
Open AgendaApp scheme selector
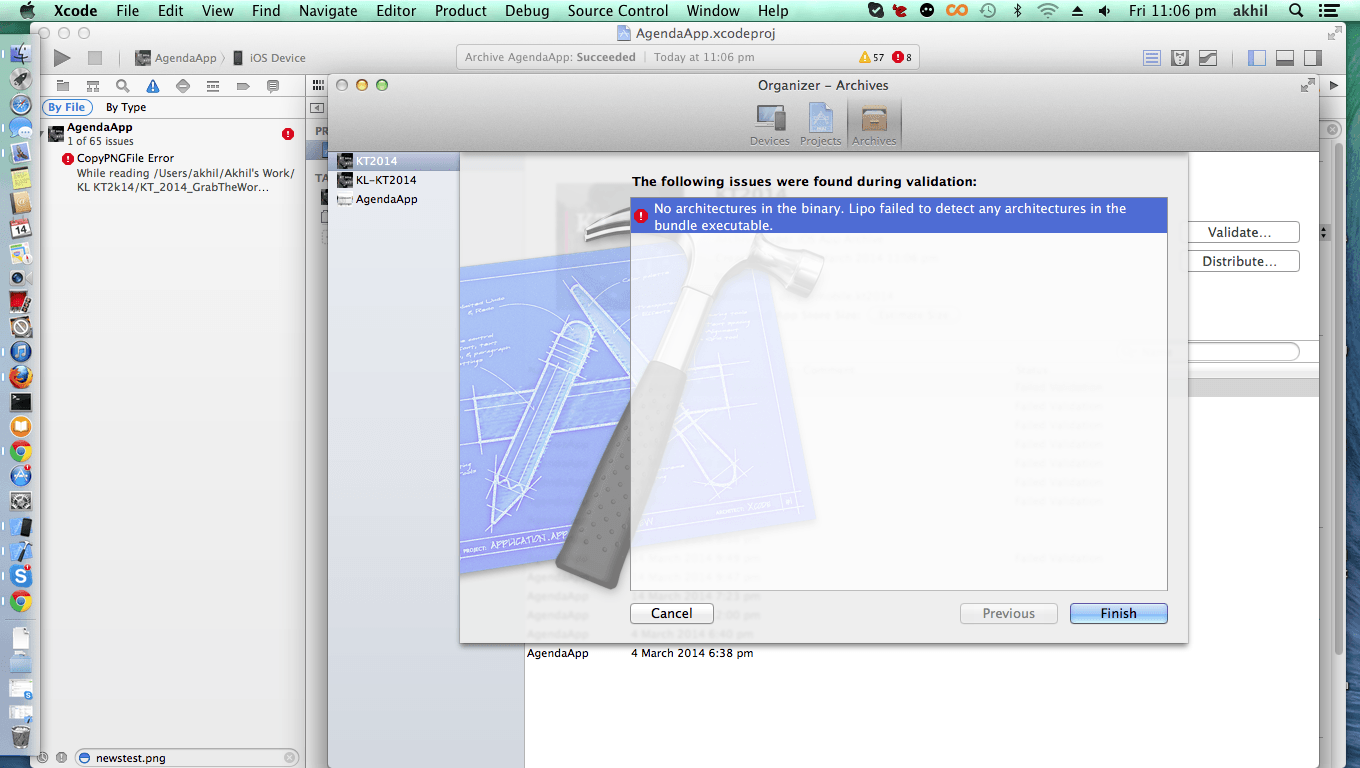176,58
